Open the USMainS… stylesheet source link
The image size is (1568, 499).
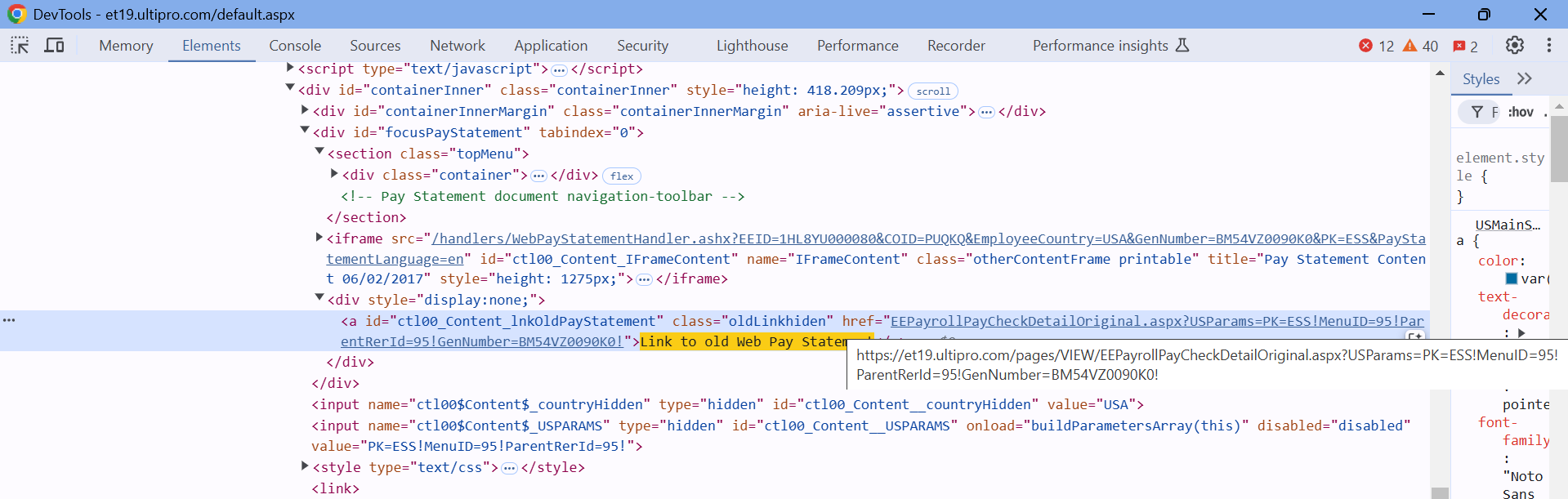[1508, 225]
